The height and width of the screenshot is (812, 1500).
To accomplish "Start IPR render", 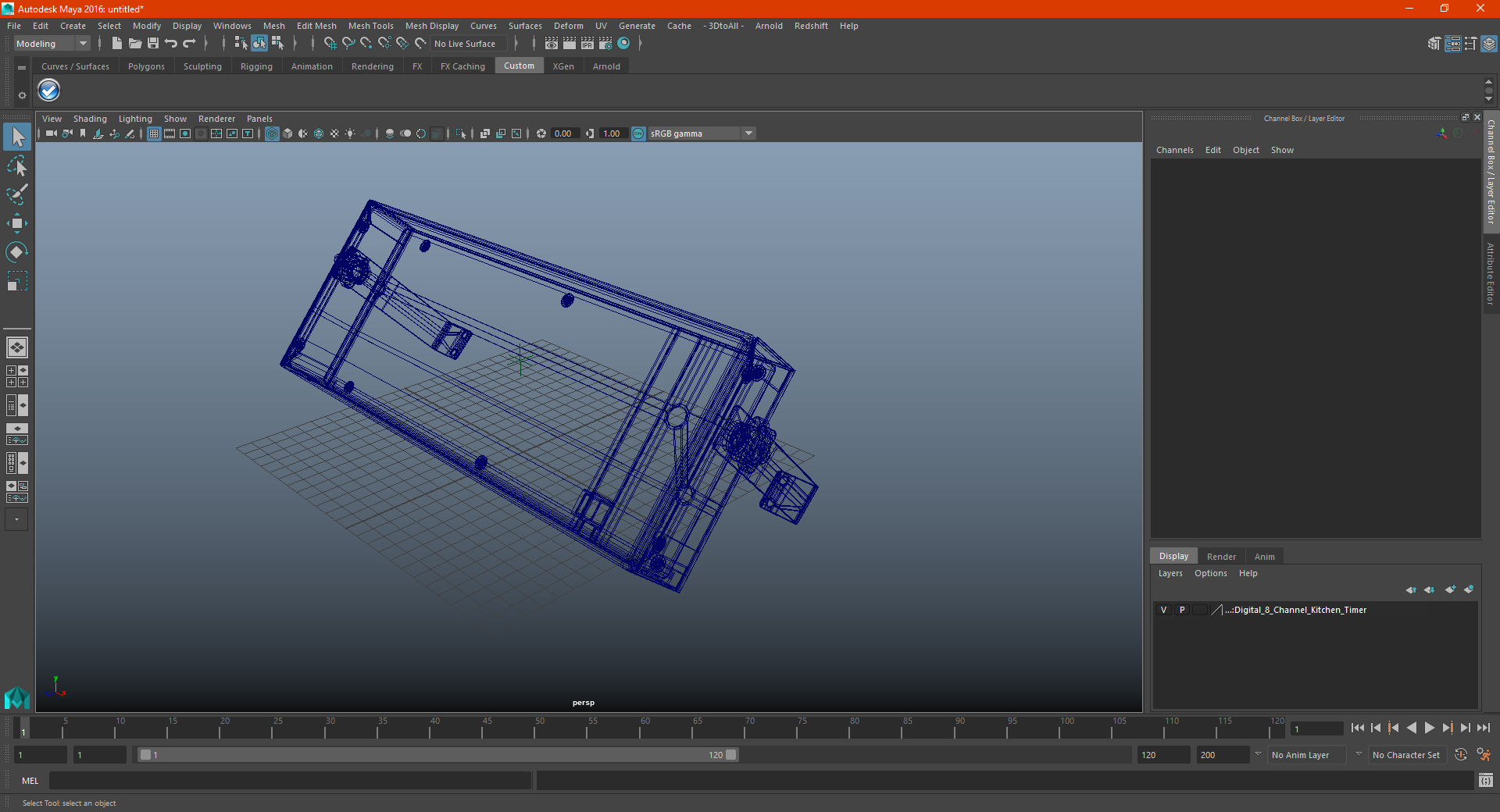I will 587,44.
